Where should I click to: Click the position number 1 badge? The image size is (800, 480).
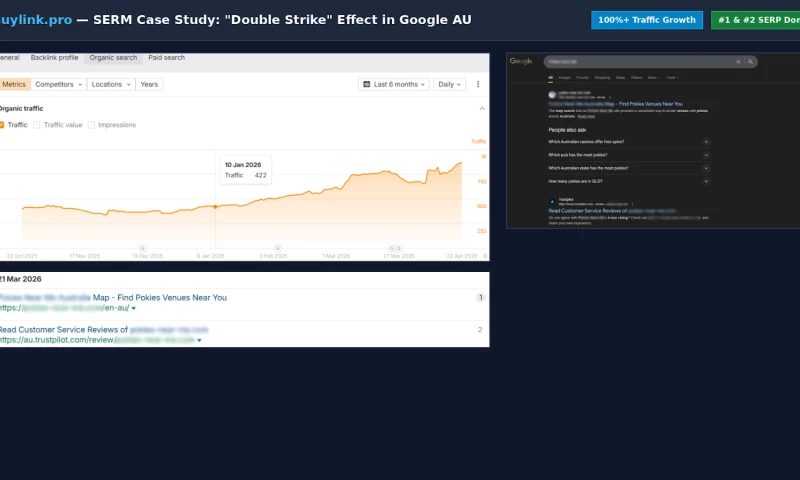tap(480, 297)
